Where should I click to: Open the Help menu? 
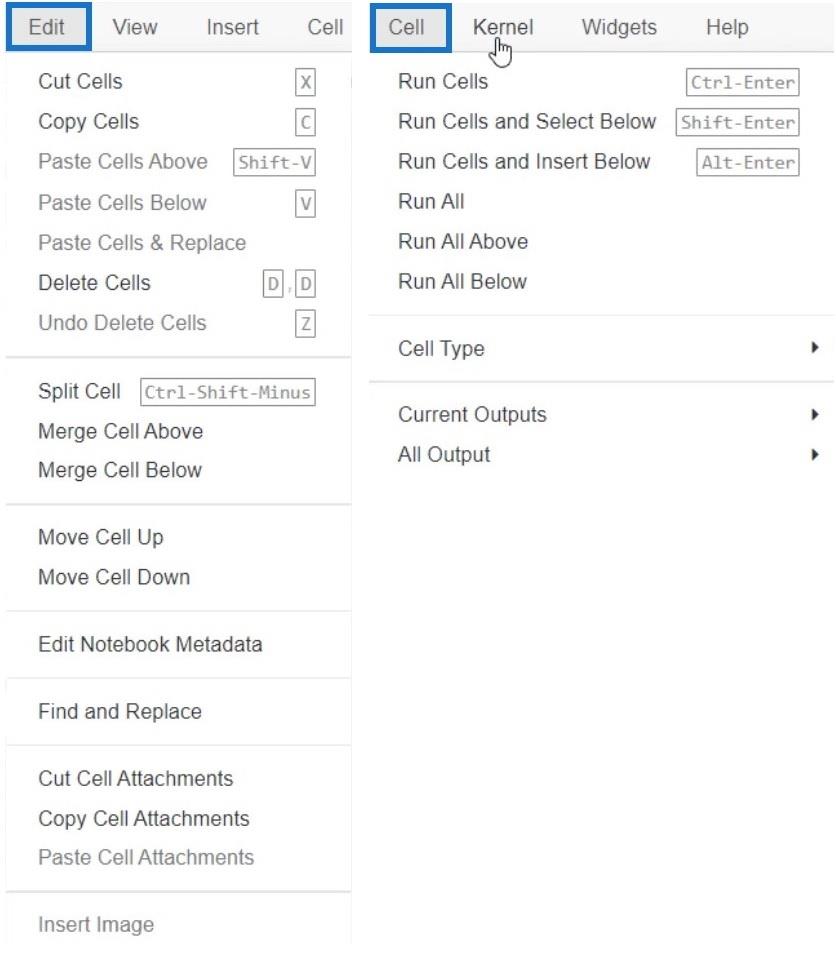click(x=727, y=27)
